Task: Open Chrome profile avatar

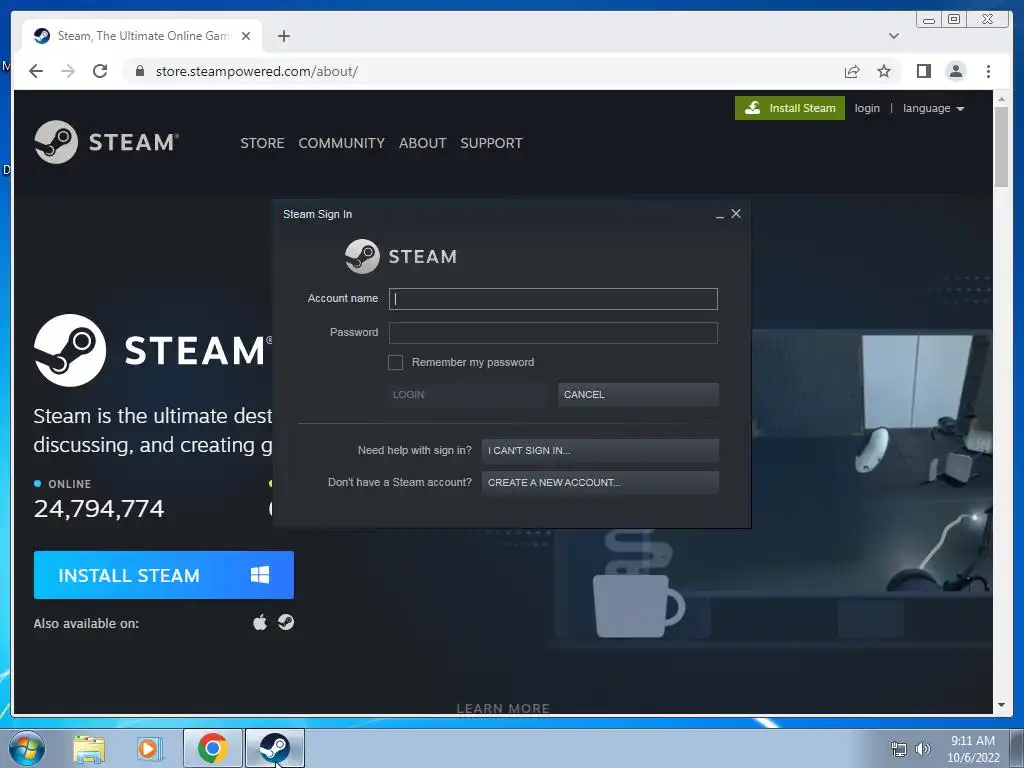Action: 955,71
